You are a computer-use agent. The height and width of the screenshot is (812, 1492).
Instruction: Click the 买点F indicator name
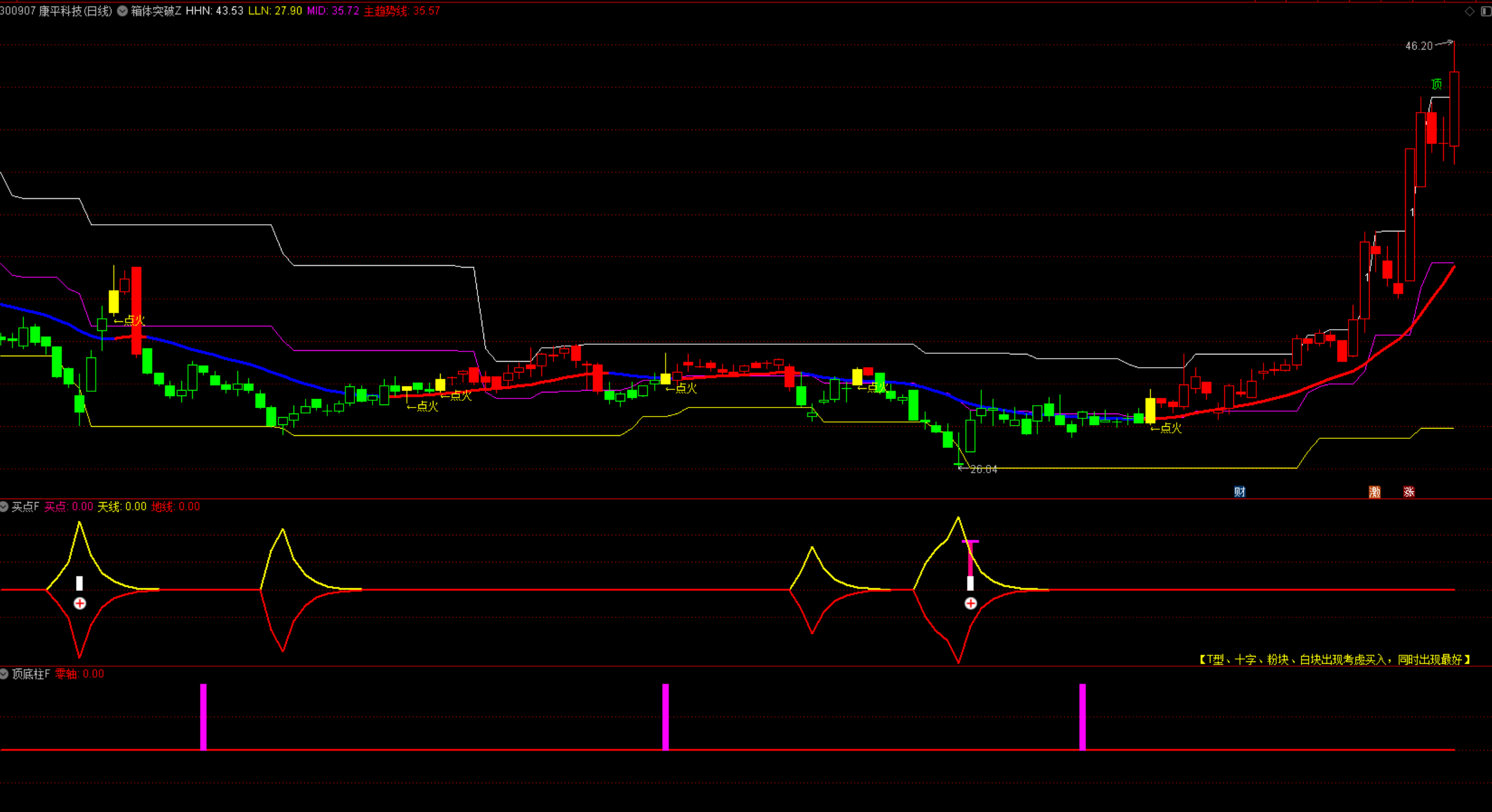point(25,506)
